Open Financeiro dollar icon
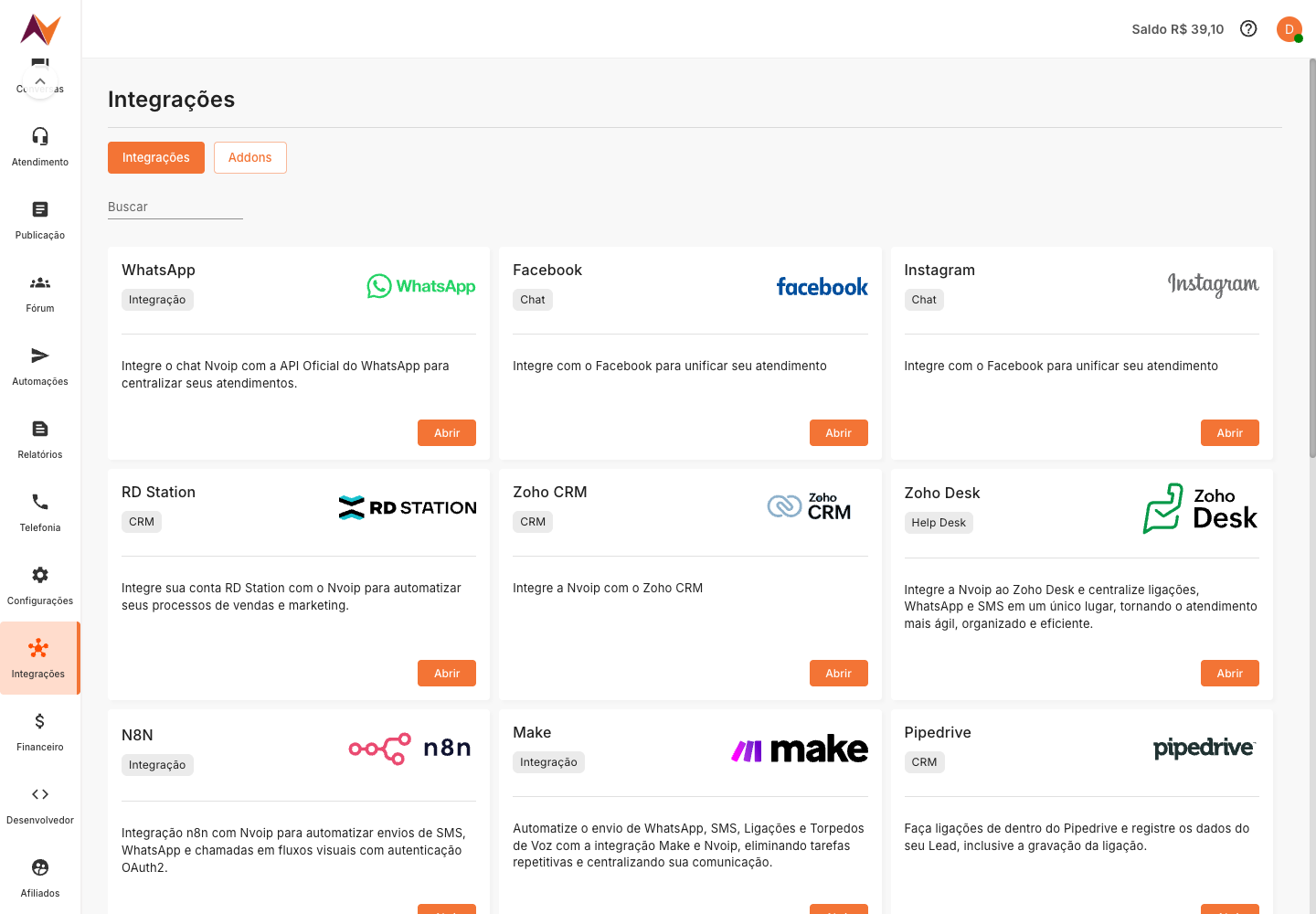The height and width of the screenshot is (914, 1316). pyautogui.click(x=40, y=721)
